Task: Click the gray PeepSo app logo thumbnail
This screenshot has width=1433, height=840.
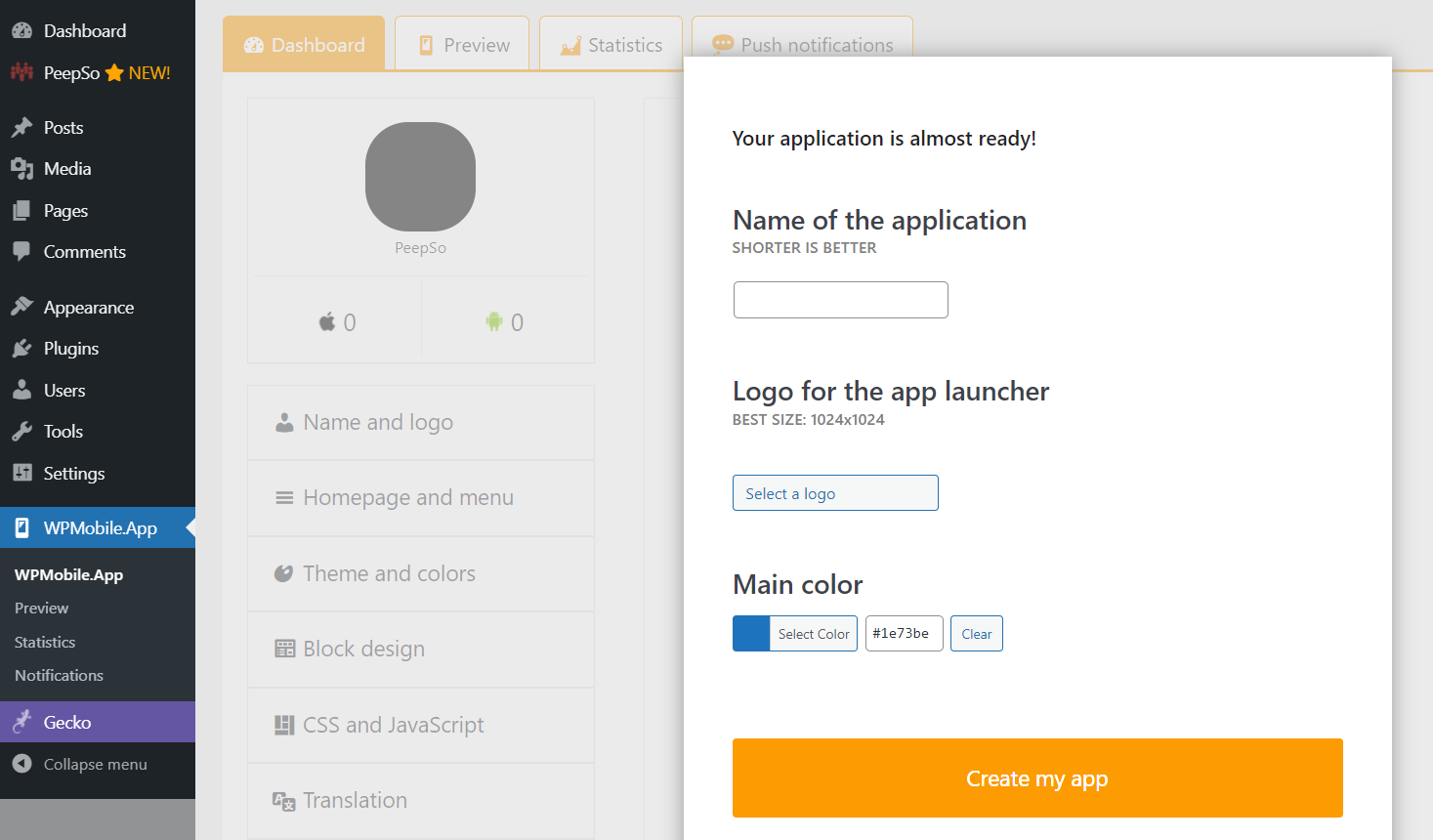Action: (420, 177)
